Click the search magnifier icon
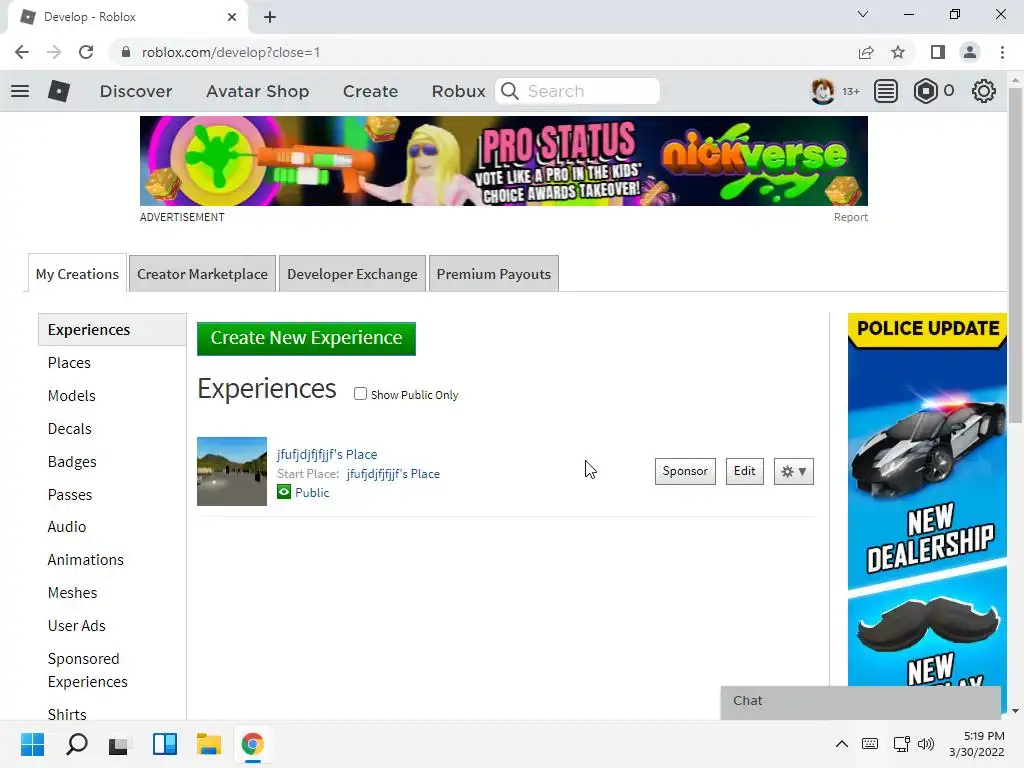Image resolution: width=1024 pixels, height=768 pixels. (x=510, y=91)
